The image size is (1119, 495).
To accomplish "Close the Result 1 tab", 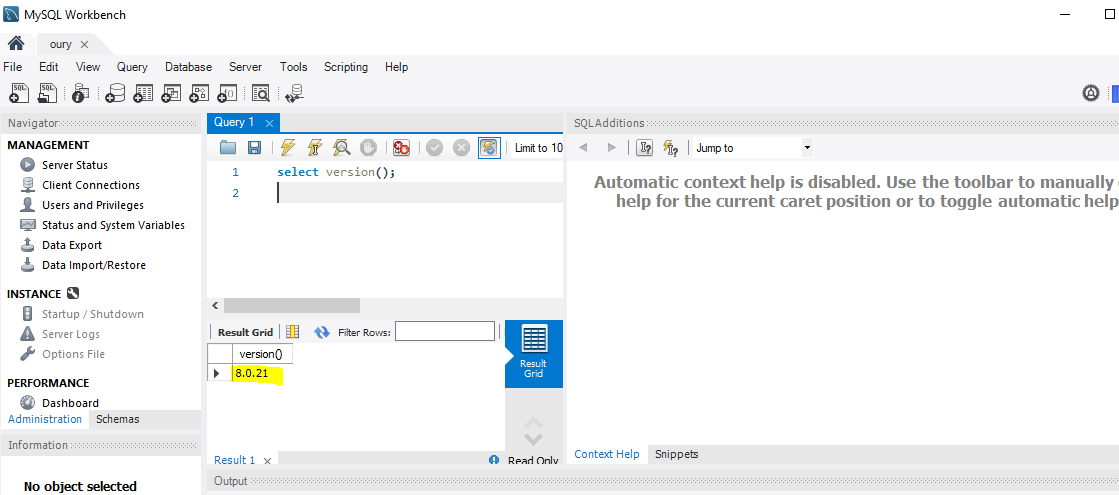I will pos(267,461).
